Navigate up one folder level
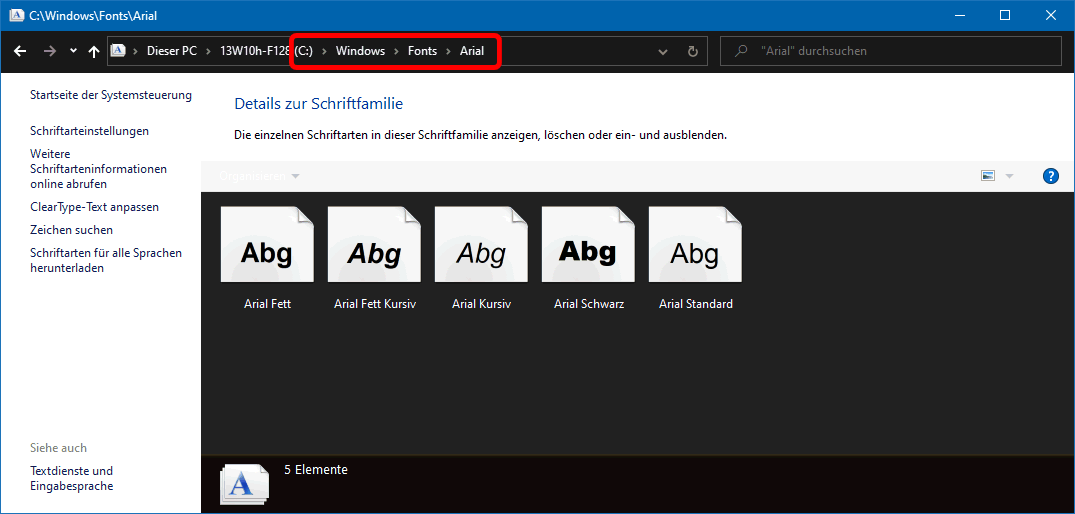Viewport: 1075px width, 514px height. tap(93, 51)
